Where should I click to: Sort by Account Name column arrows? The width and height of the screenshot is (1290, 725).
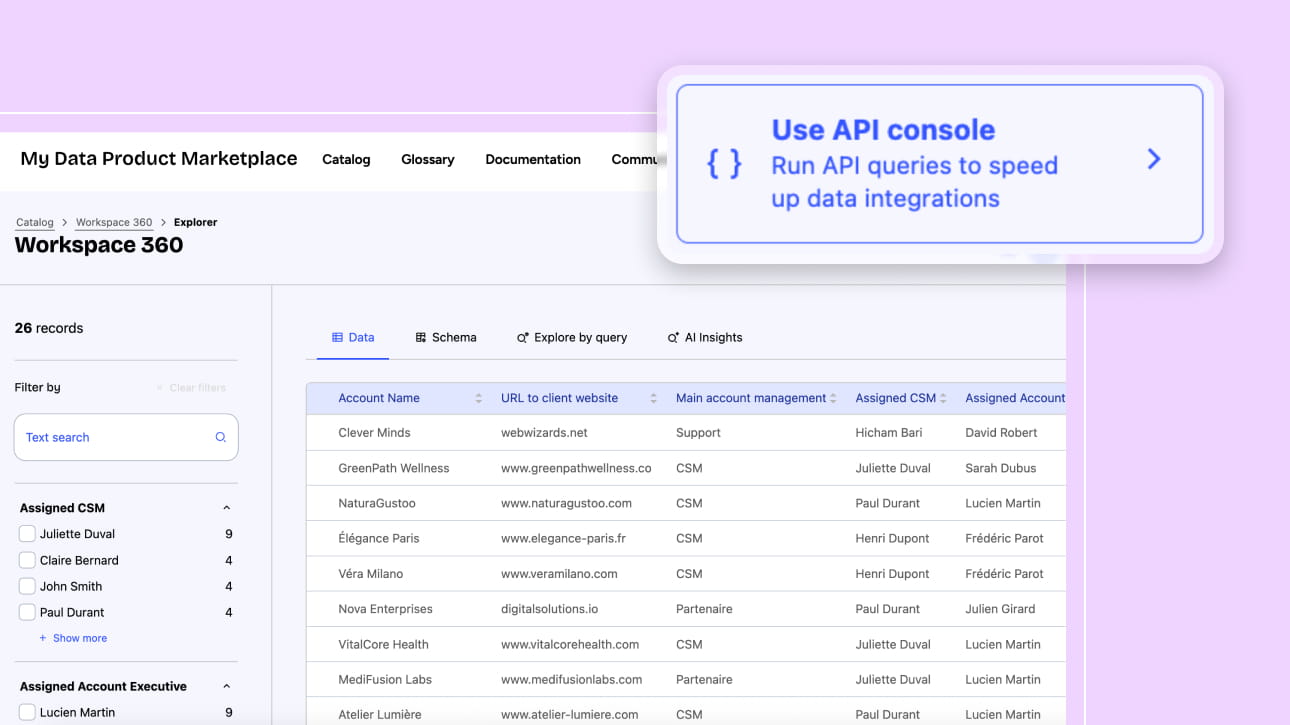coord(479,398)
